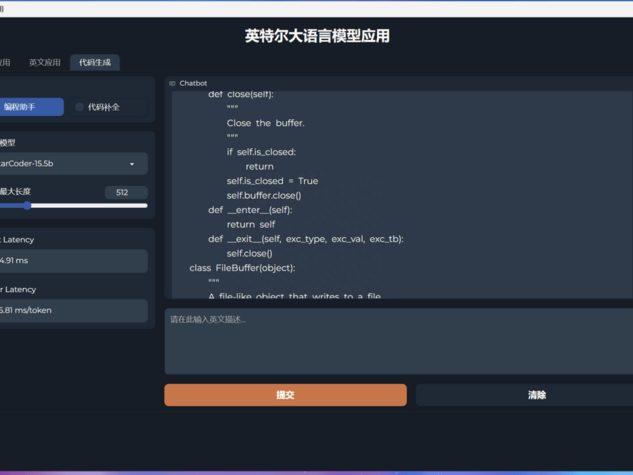Click the 'self.buffer.close()' code line

[264, 196]
